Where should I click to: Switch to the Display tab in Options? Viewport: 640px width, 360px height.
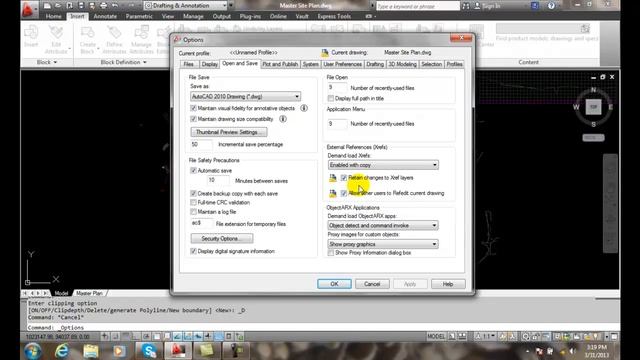coord(209,64)
